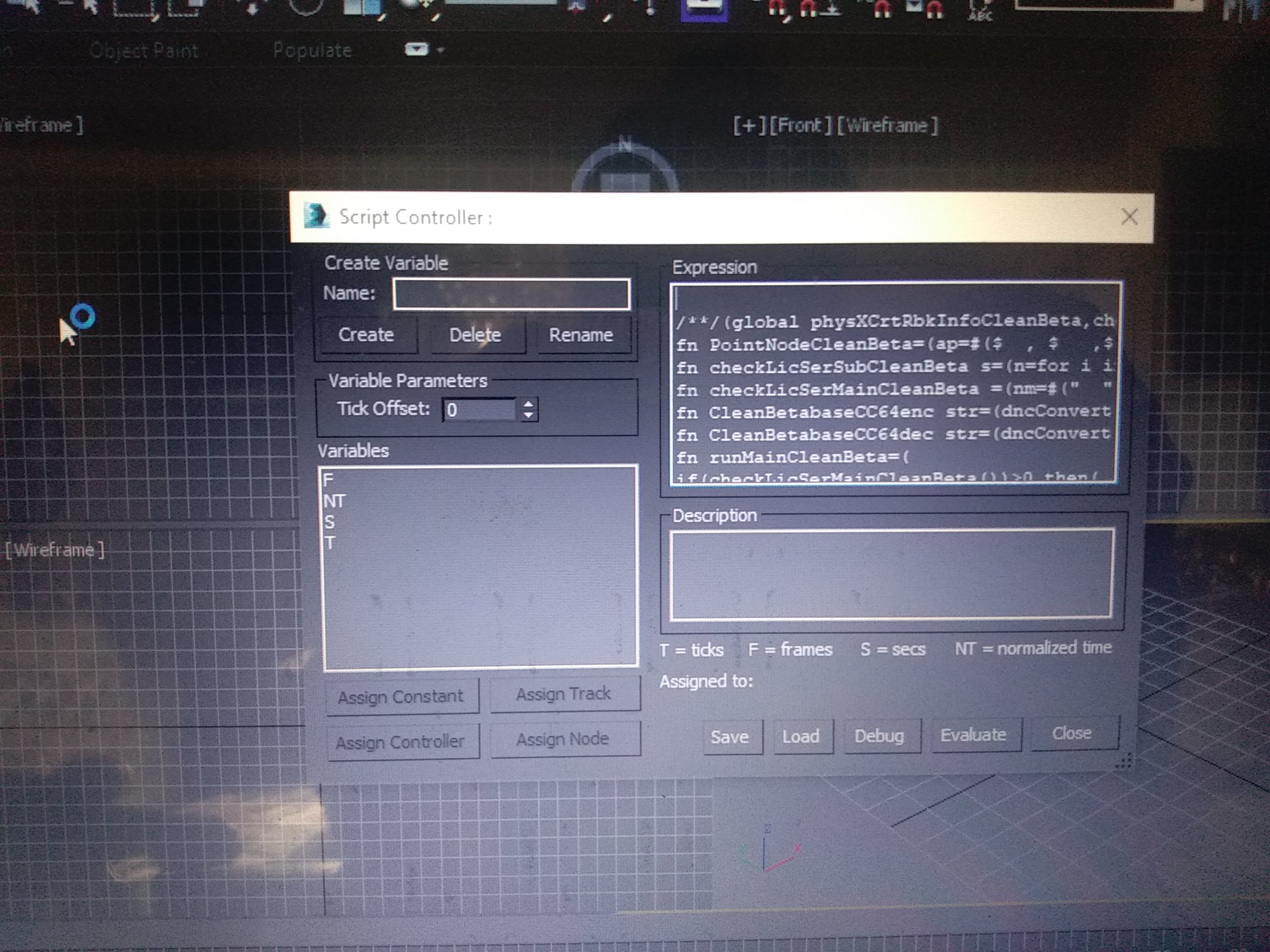1270x952 pixels.
Task: Open the [+] viewport menu of the Front view
Action: 748,125
